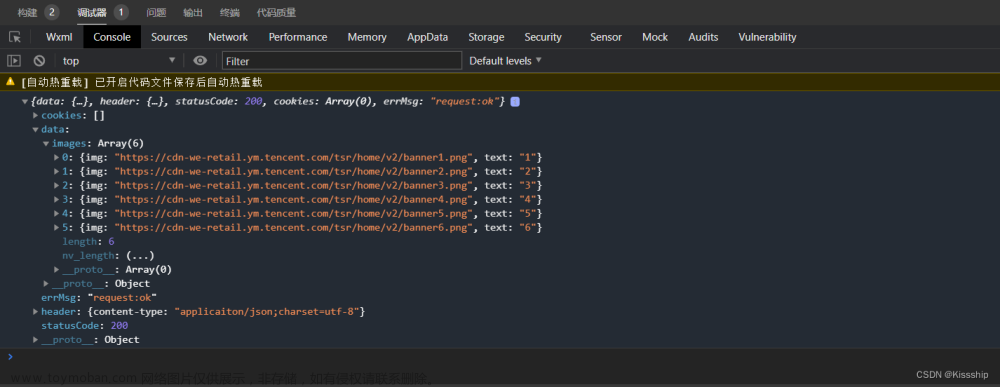Screen dimensions: 1000x387
Task: Open the 代码质量 panel tab
Action: 276,12
